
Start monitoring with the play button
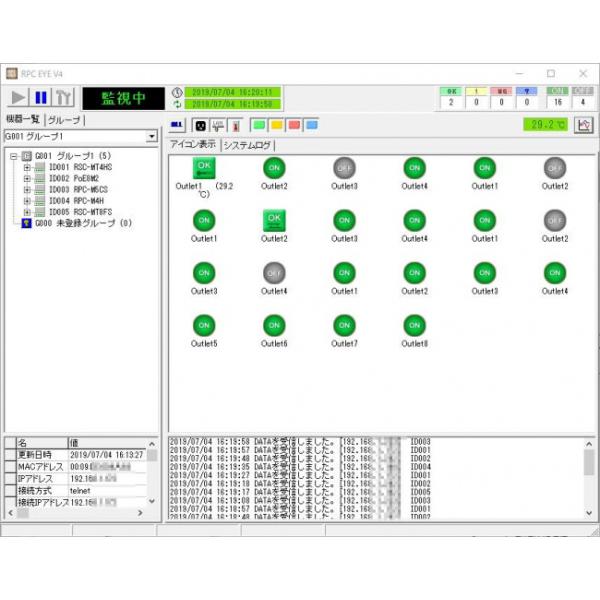18,98
